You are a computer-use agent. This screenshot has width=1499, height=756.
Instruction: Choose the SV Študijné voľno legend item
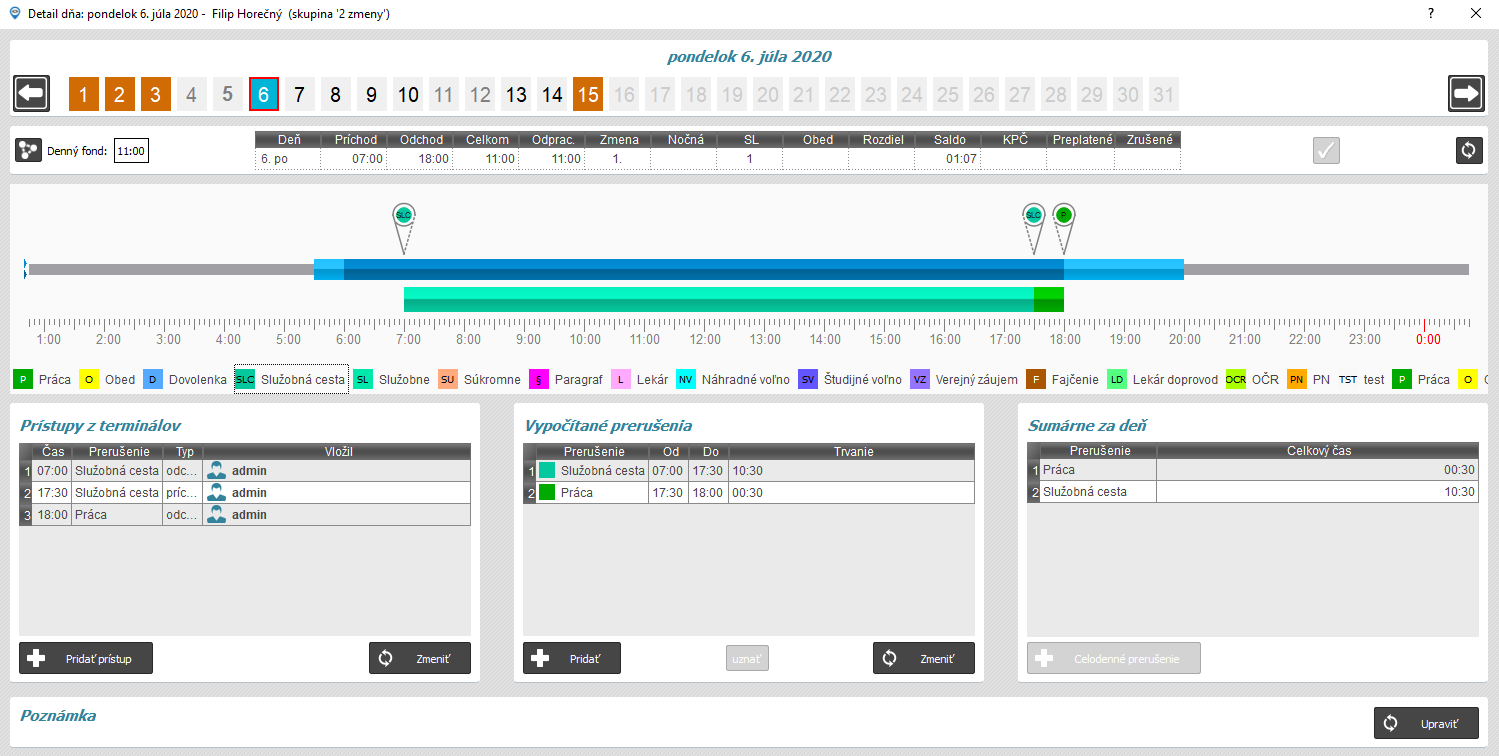click(x=849, y=380)
